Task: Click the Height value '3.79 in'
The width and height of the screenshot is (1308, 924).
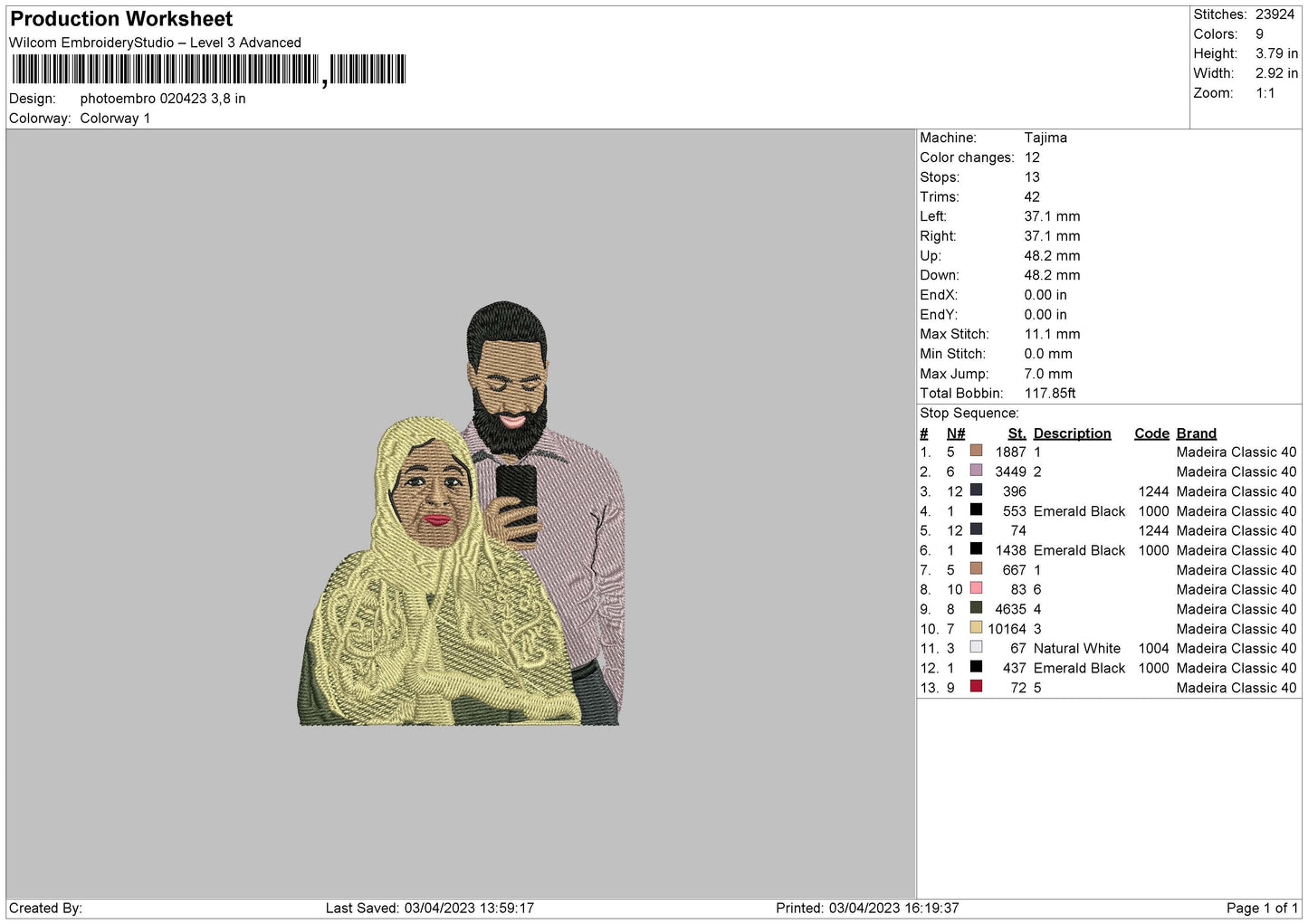Action: tap(1276, 54)
